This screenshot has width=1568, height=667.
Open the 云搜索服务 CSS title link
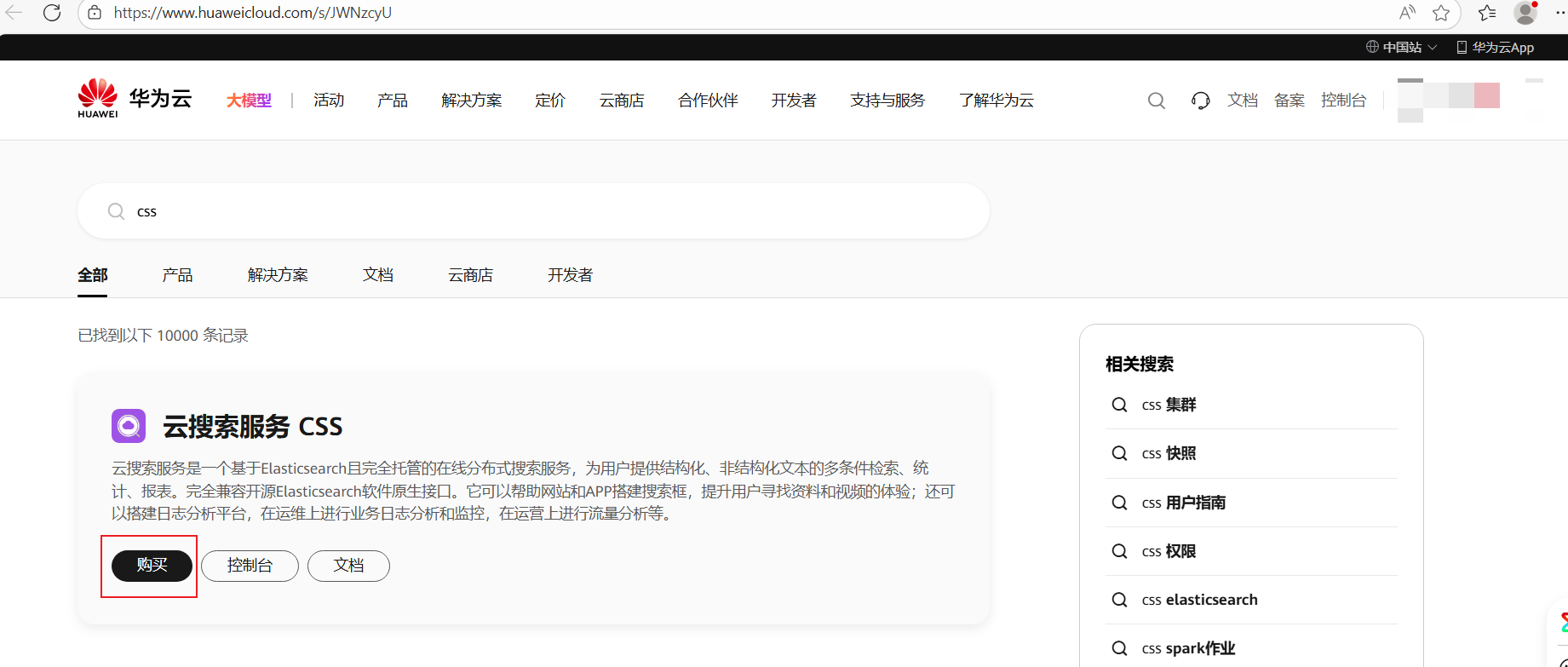click(252, 426)
